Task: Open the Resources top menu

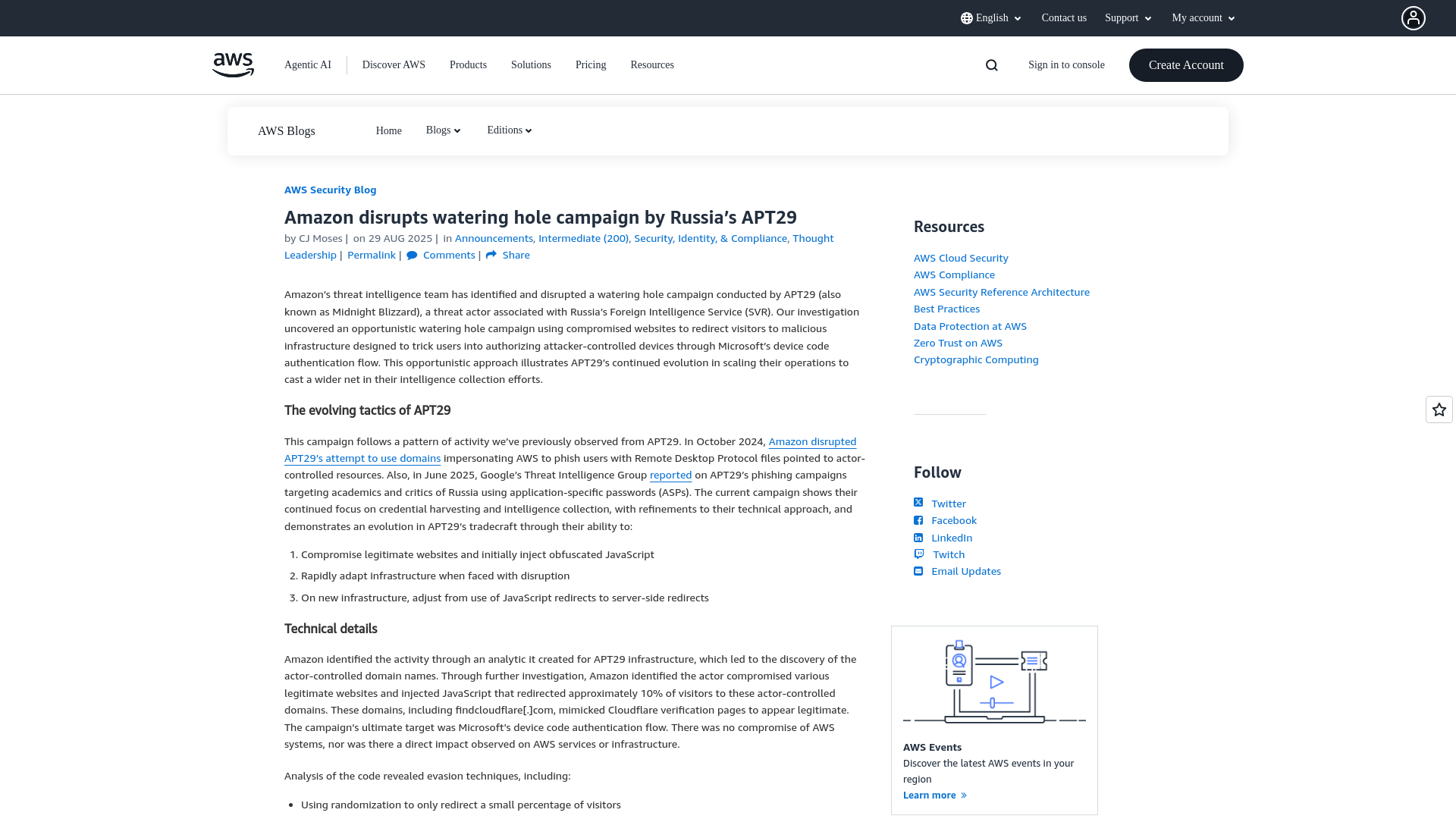Action: 652,65
